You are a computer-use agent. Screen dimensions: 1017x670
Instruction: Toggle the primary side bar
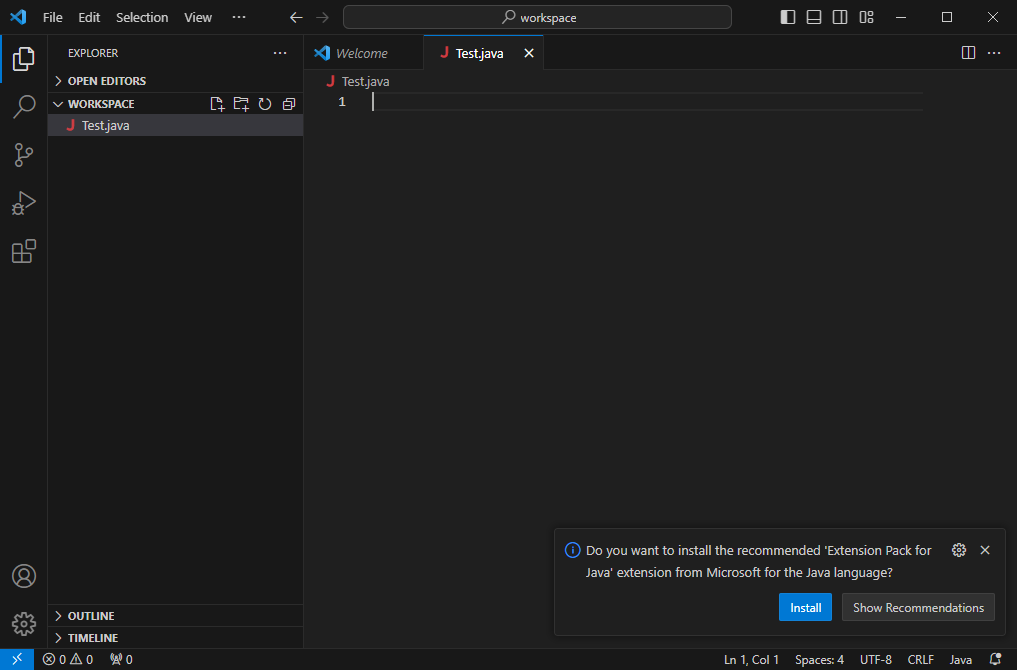[787, 18]
